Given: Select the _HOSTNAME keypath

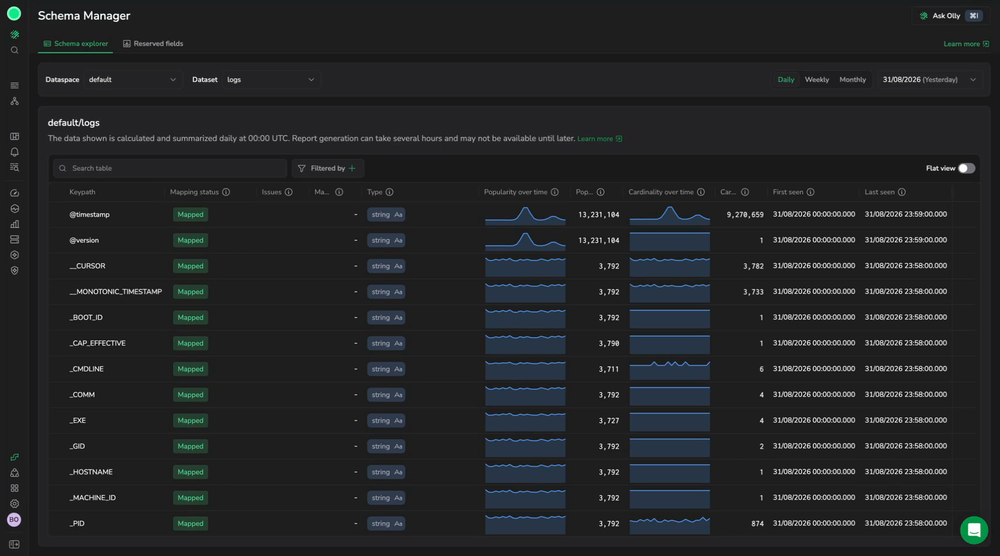Looking at the screenshot, I should click(x=91, y=472).
